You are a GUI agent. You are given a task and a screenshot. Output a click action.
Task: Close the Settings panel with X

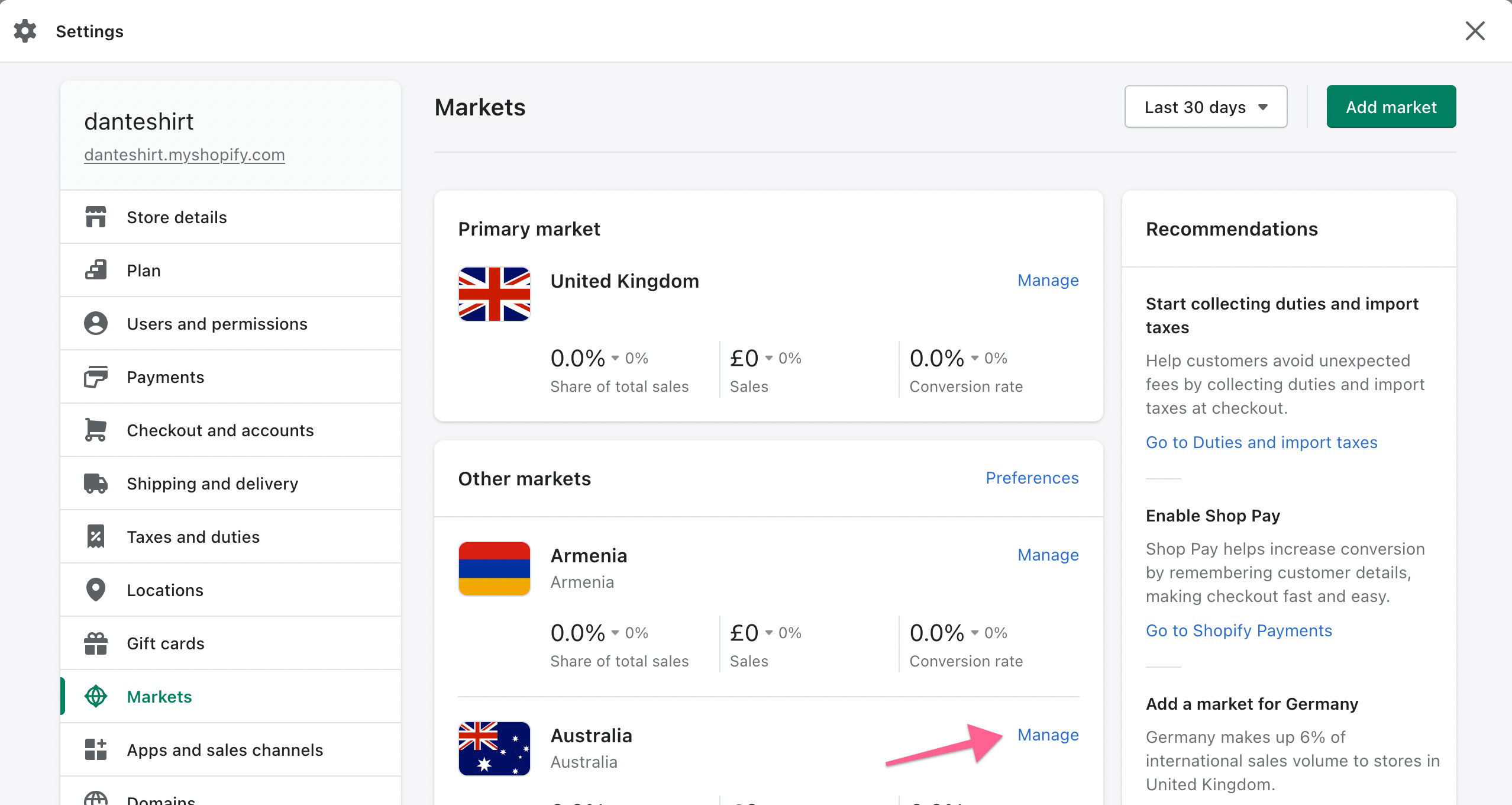(1475, 31)
